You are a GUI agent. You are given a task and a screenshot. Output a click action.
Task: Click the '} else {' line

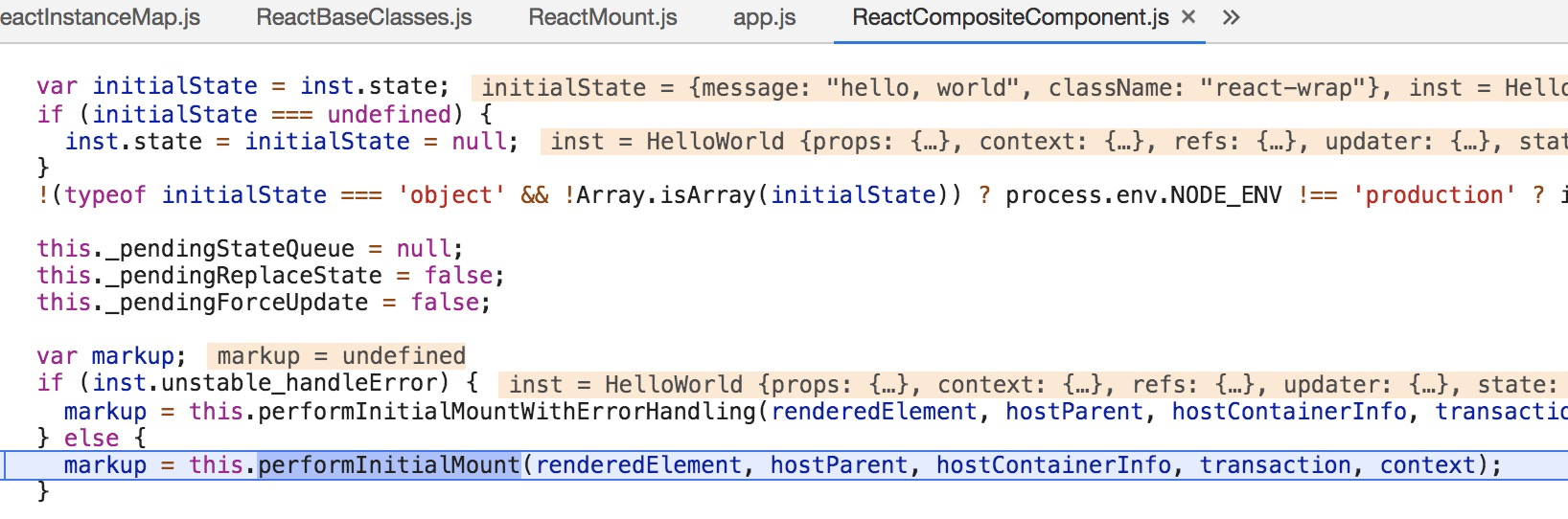click(x=92, y=439)
